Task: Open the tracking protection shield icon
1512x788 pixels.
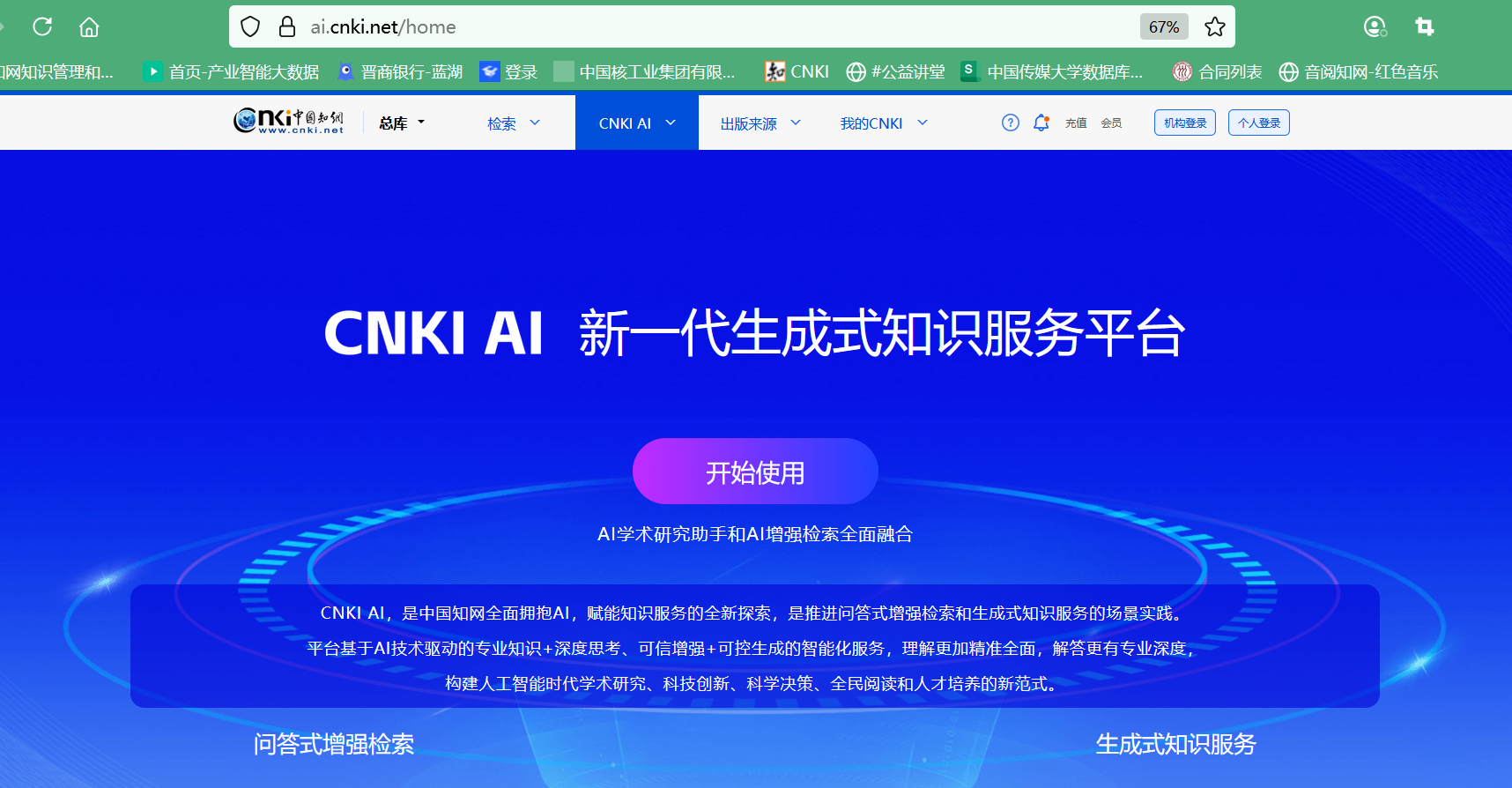Action: (x=250, y=27)
